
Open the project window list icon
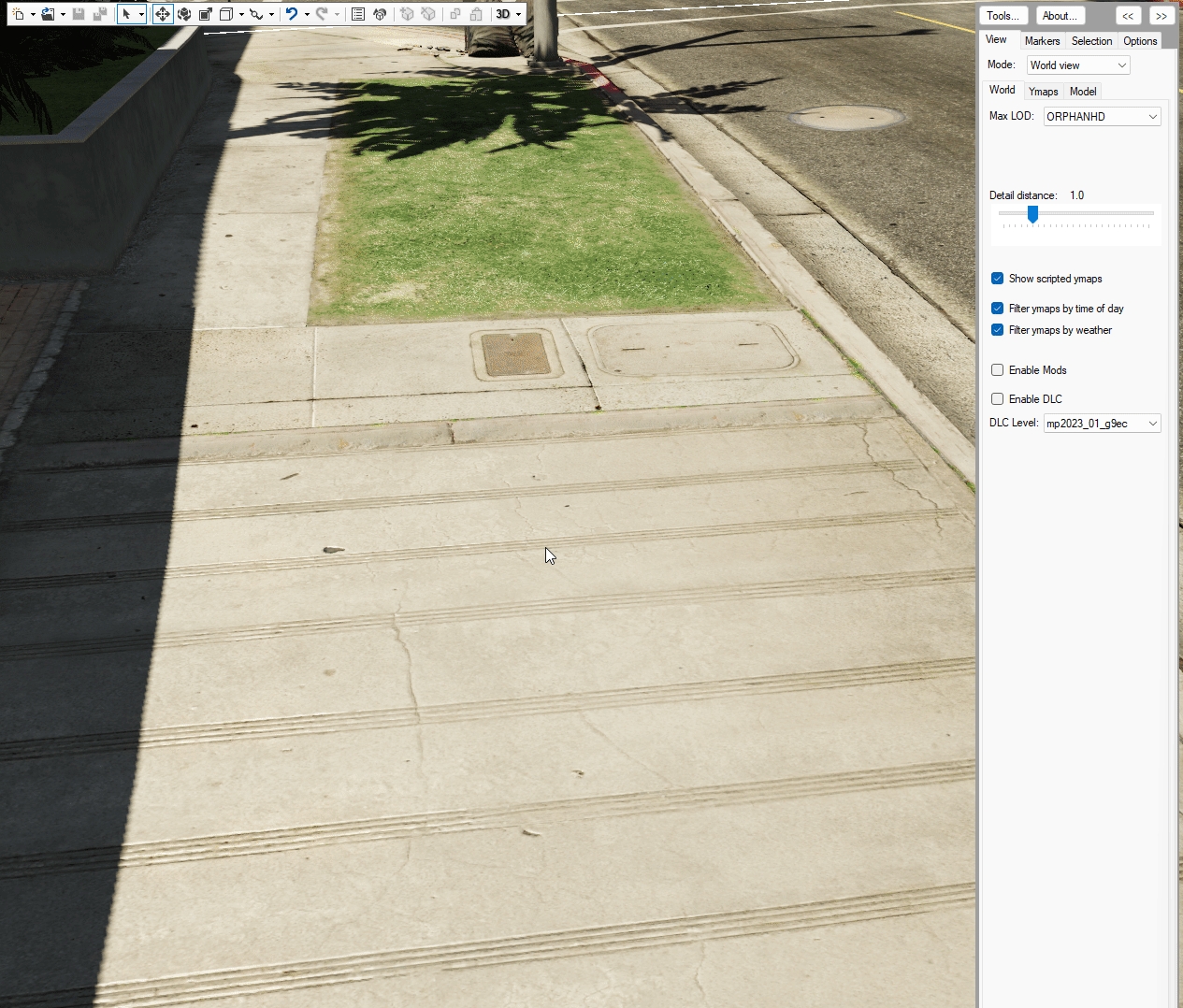point(358,14)
